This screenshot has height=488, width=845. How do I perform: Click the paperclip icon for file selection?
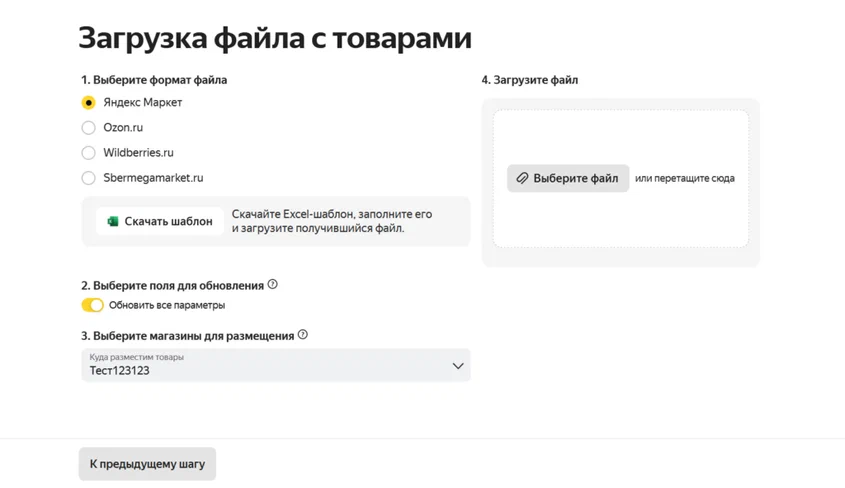(521, 178)
